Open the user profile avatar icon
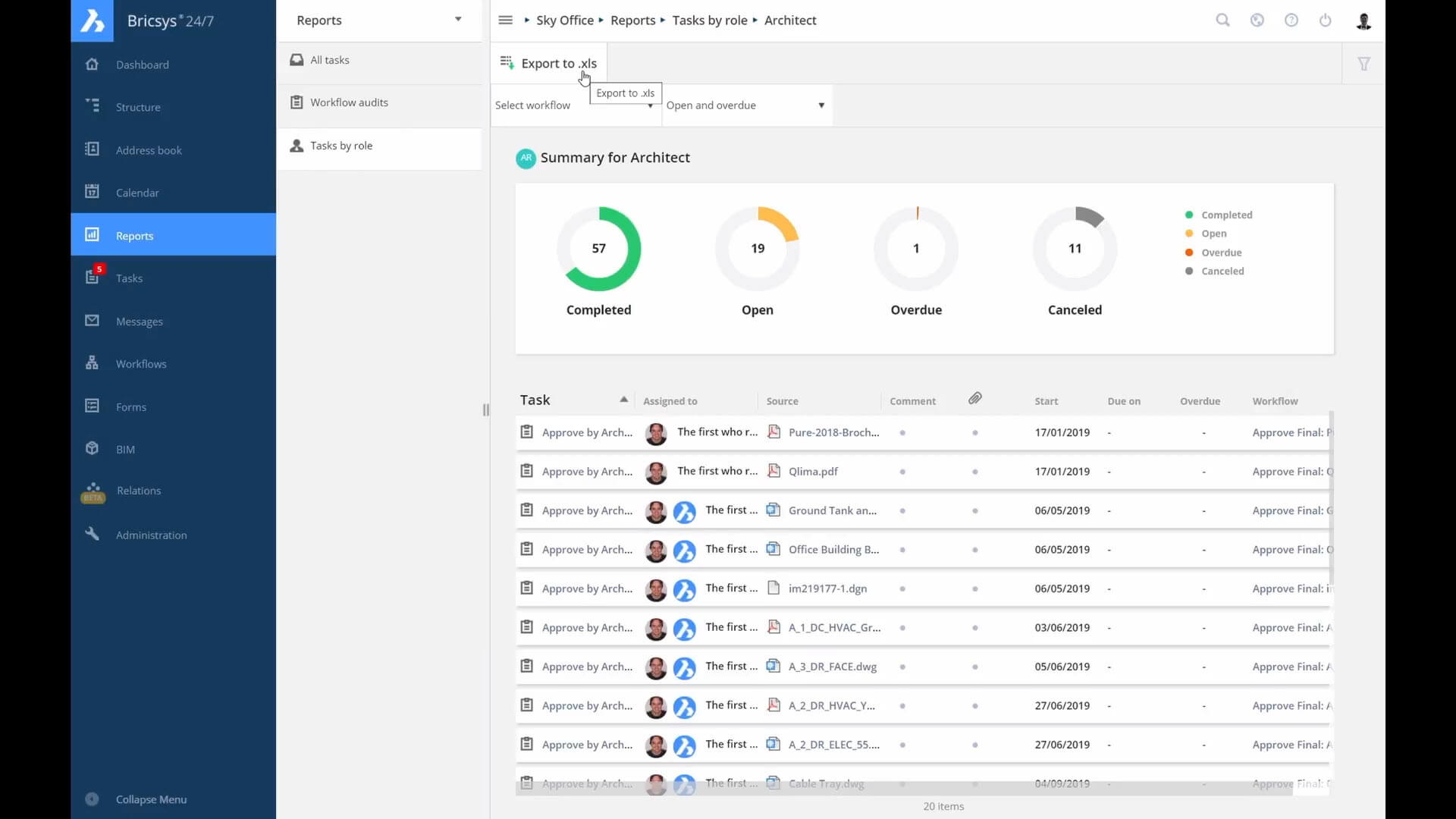The height and width of the screenshot is (819, 1456). click(1363, 21)
